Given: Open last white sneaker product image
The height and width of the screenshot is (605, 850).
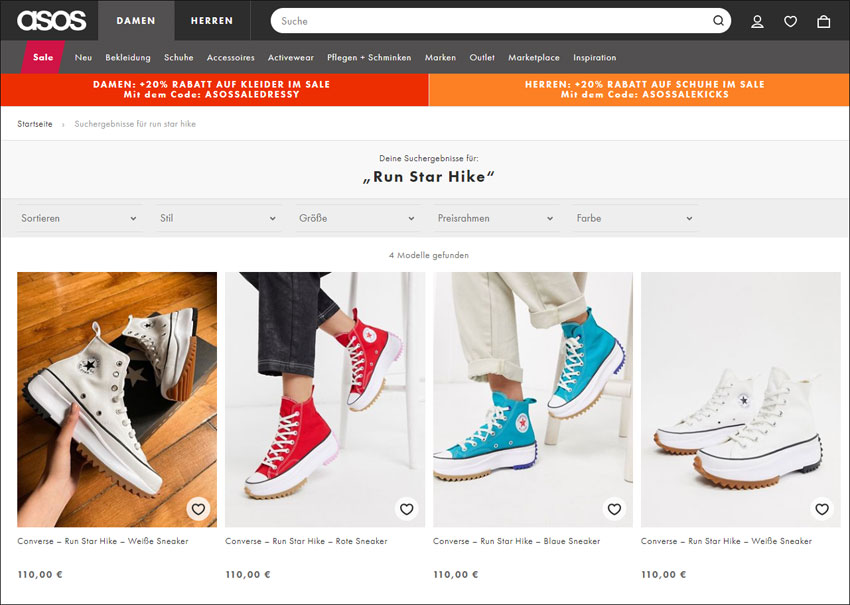Looking at the screenshot, I should 740,400.
